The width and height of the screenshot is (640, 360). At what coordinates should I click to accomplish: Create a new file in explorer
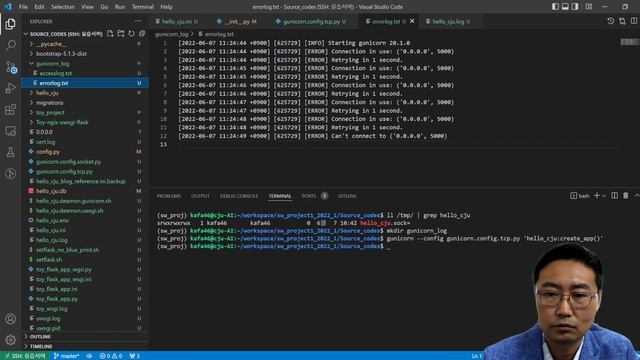click(x=110, y=33)
